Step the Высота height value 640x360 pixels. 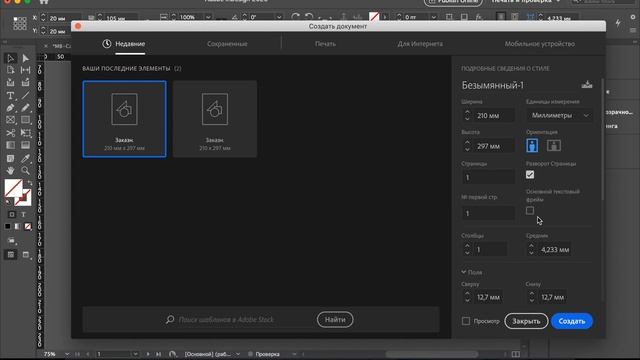(x=467, y=146)
